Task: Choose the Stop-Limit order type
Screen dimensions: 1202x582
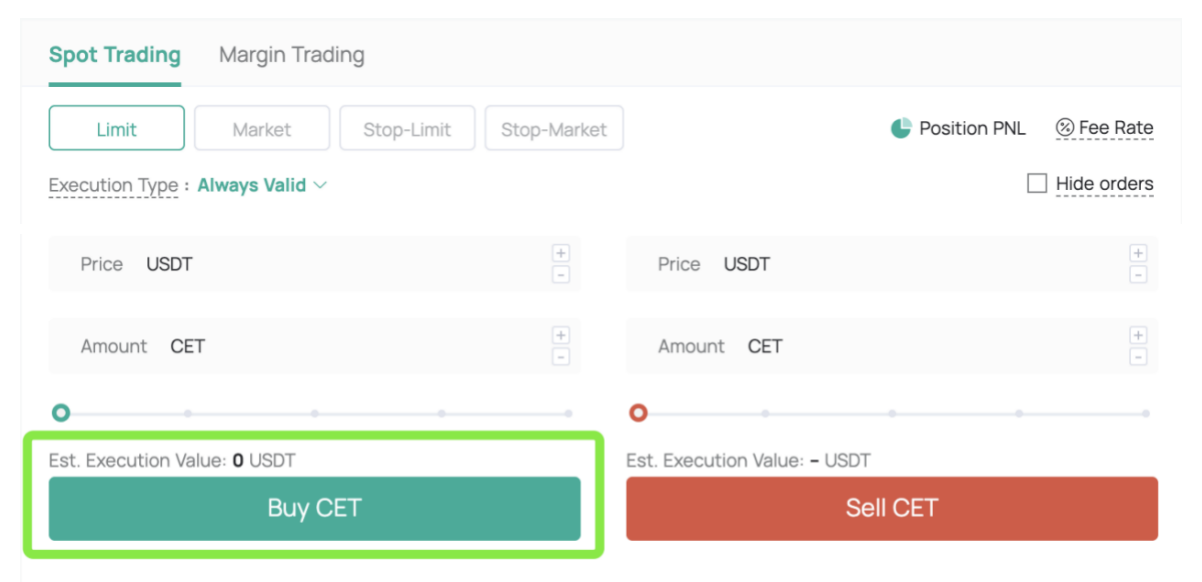Action: click(x=407, y=129)
